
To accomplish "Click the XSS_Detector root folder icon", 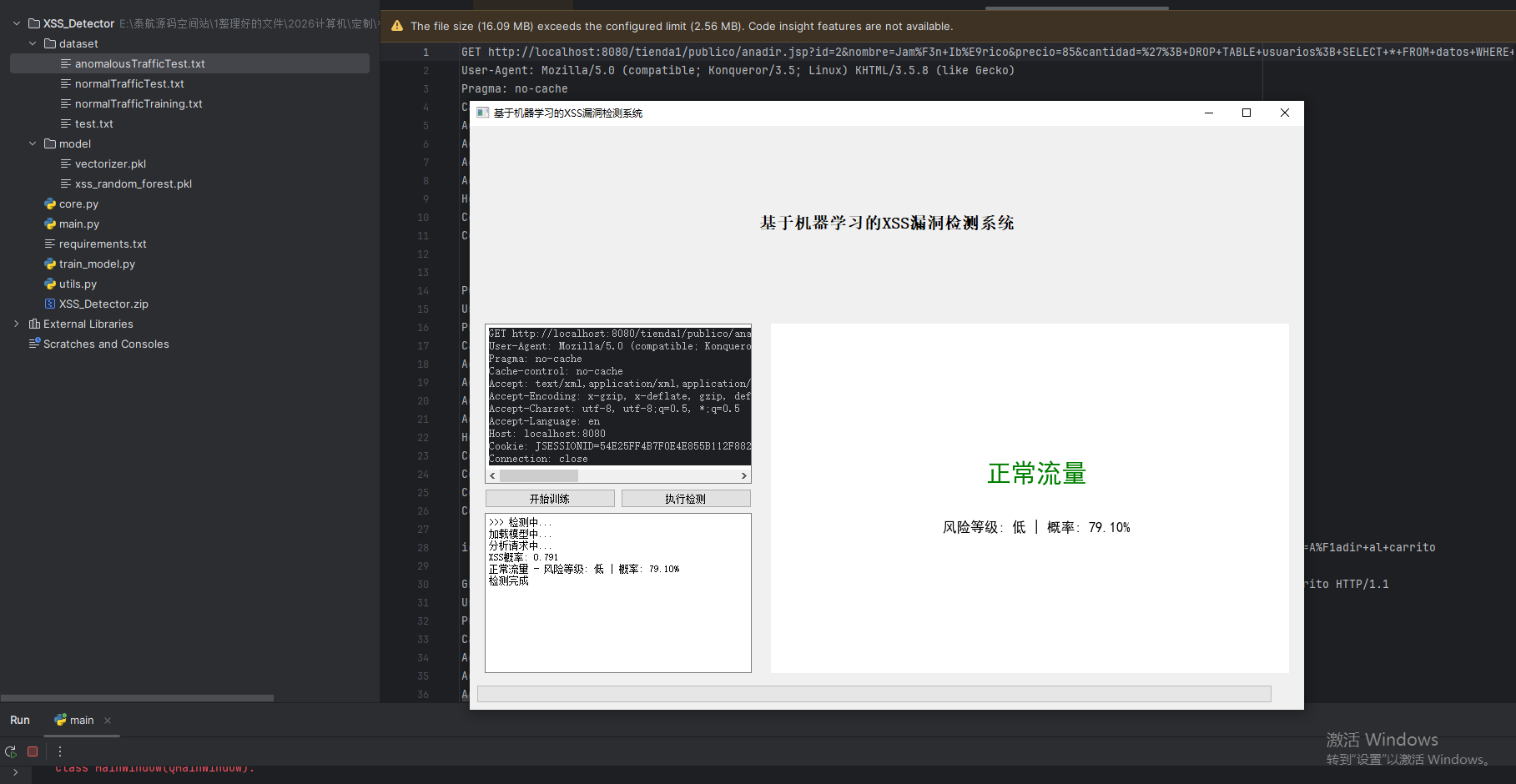I will point(34,23).
